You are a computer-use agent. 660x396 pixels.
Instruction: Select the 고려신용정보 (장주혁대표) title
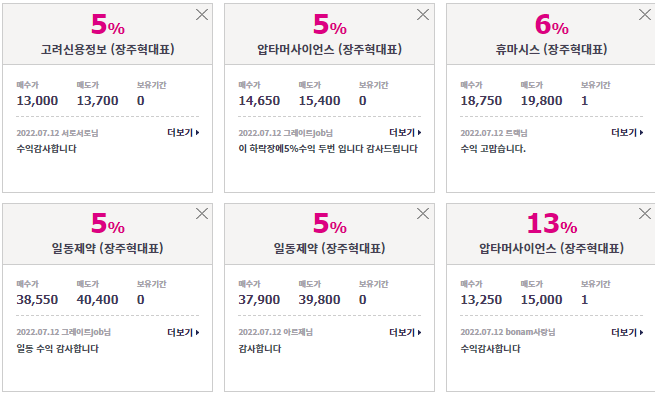click(x=107, y=50)
